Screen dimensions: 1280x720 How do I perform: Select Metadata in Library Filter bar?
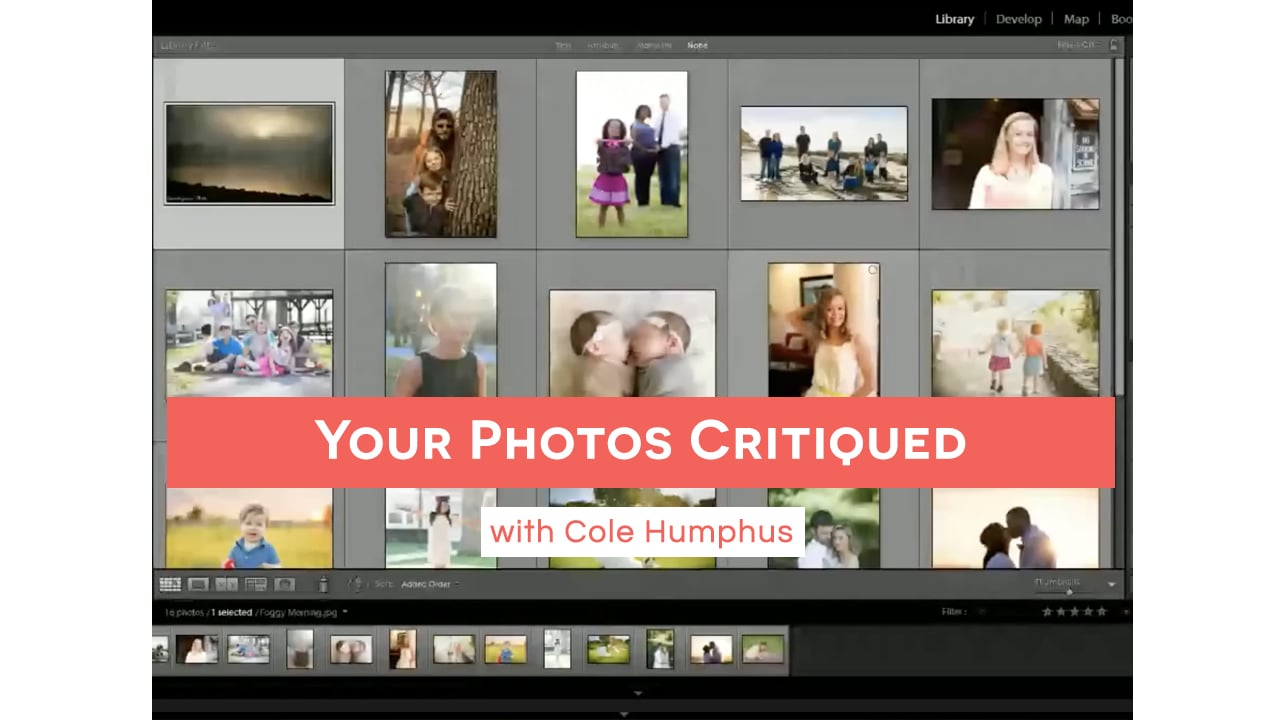coord(654,46)
